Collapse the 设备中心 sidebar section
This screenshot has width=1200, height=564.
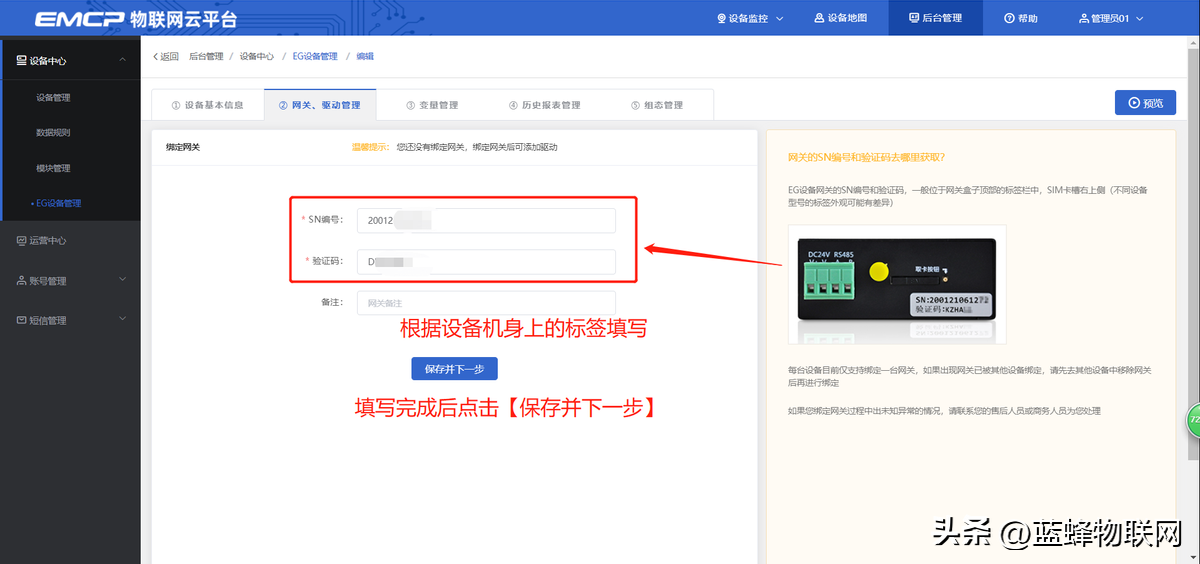click(122, 61)
